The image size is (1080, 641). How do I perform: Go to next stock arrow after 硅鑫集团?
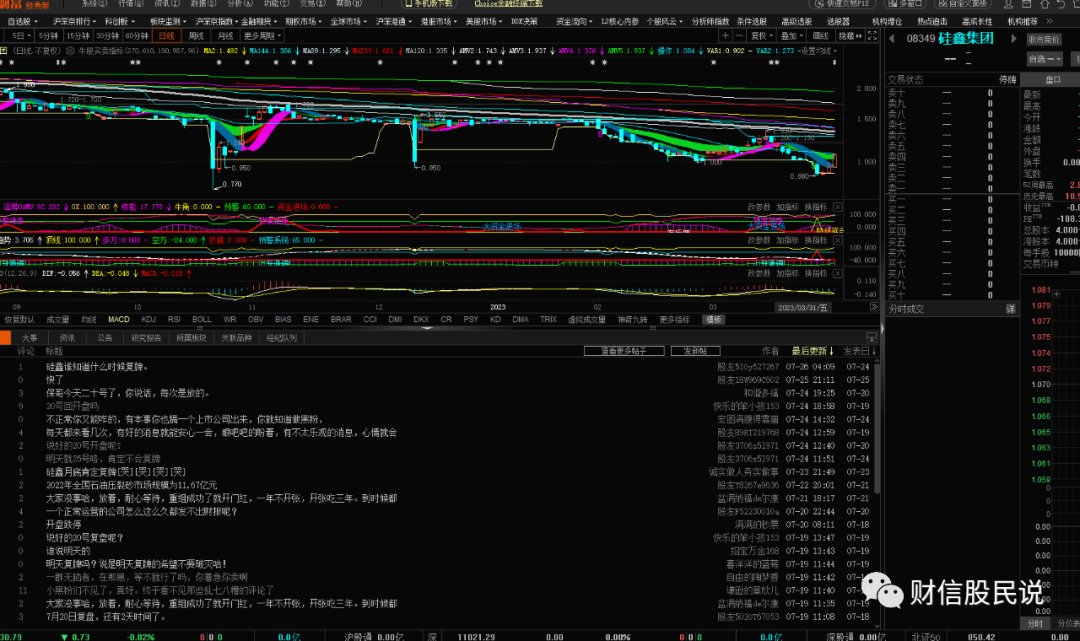coord(1013,39)
